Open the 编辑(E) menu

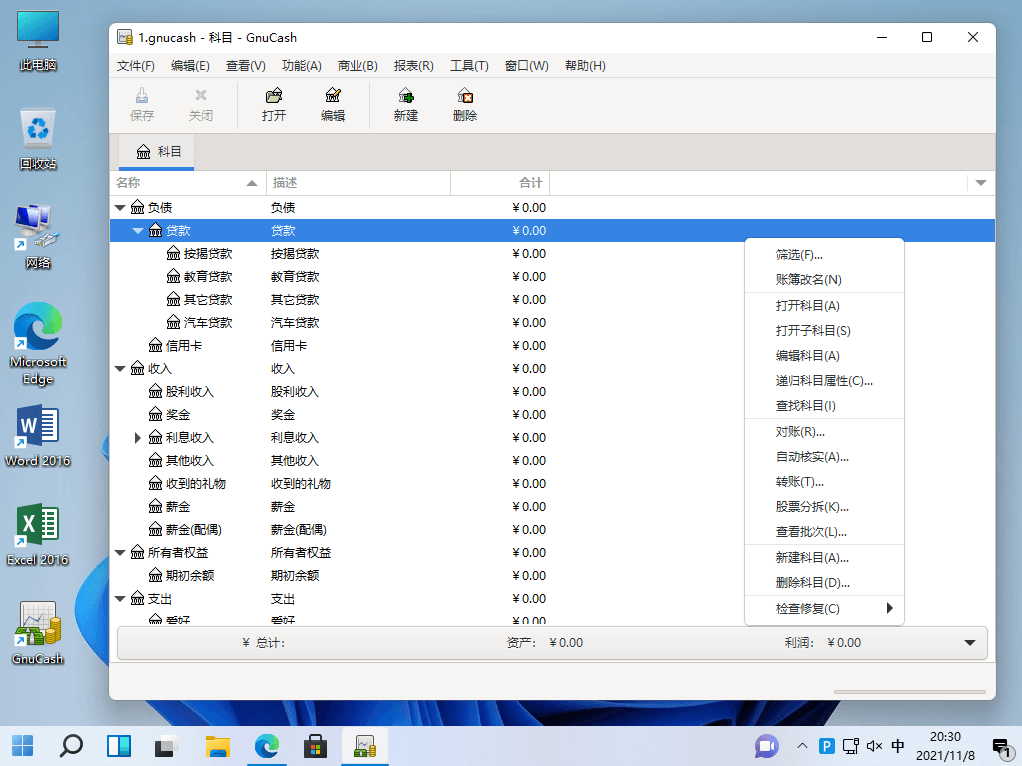tap(190, 66)
